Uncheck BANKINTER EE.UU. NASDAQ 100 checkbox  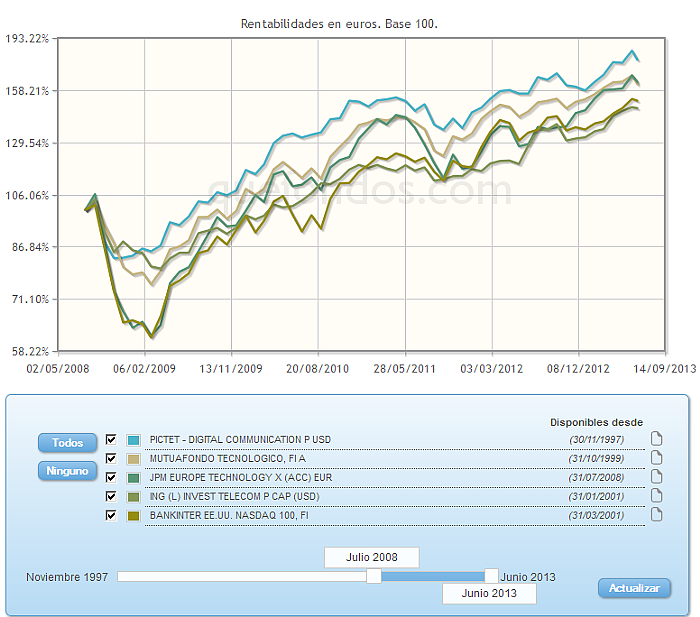pyautogui.click(x=111, y=516)
